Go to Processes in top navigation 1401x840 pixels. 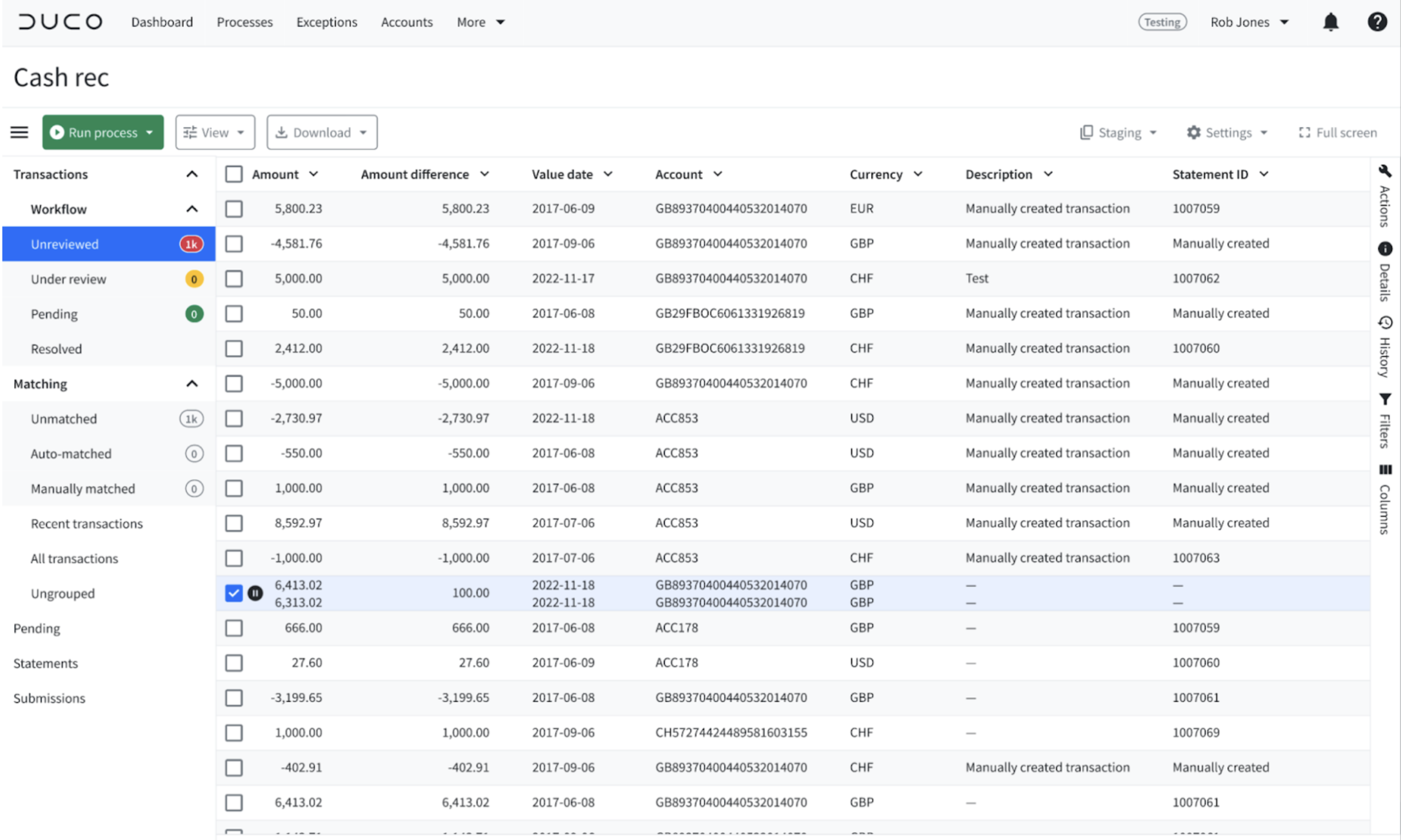[244, 22]
